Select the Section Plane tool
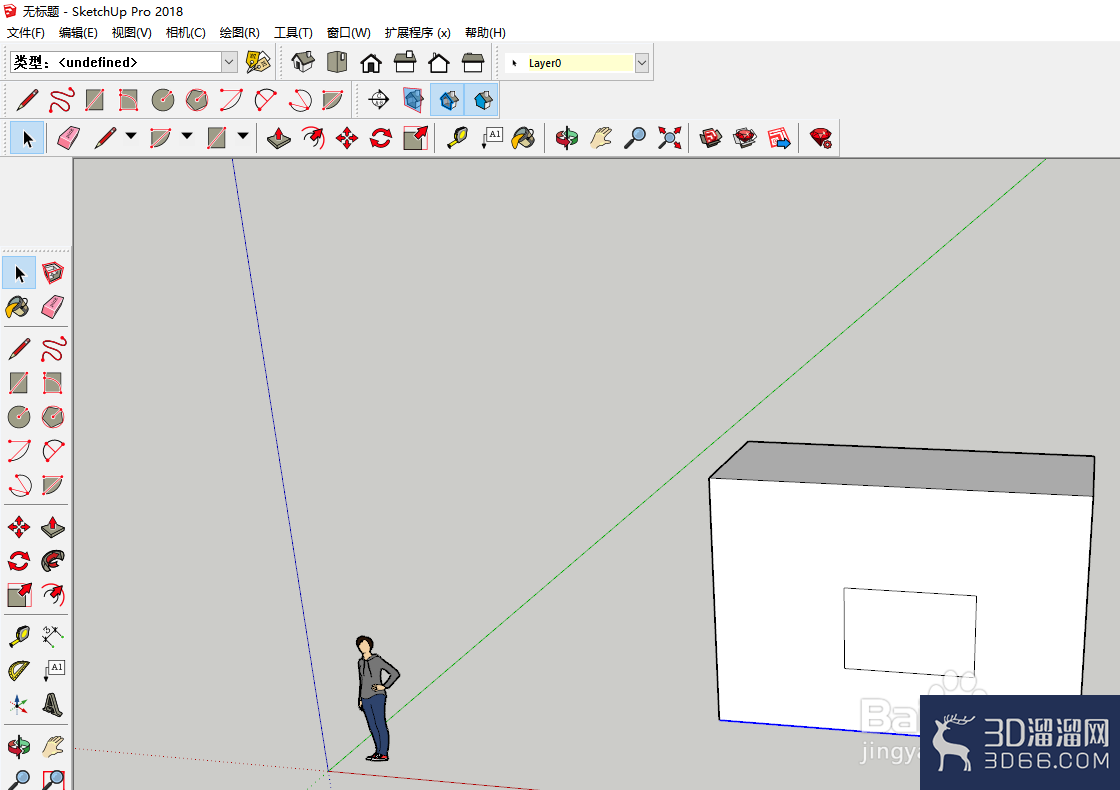 click(x=379, y=99)
